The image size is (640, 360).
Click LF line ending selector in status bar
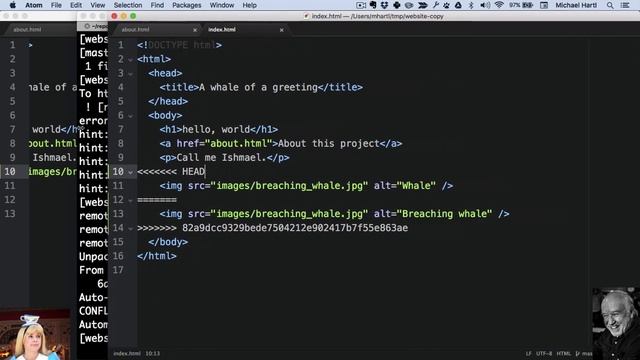point(529,353)
